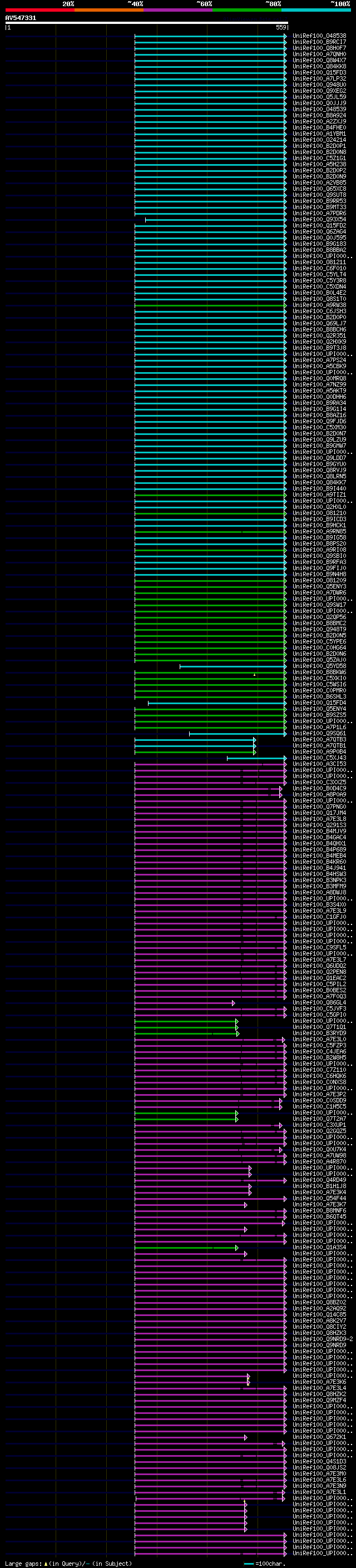Click subject label UniRef100_O48539
The image size is (356, 1568).
click(319, 109)
